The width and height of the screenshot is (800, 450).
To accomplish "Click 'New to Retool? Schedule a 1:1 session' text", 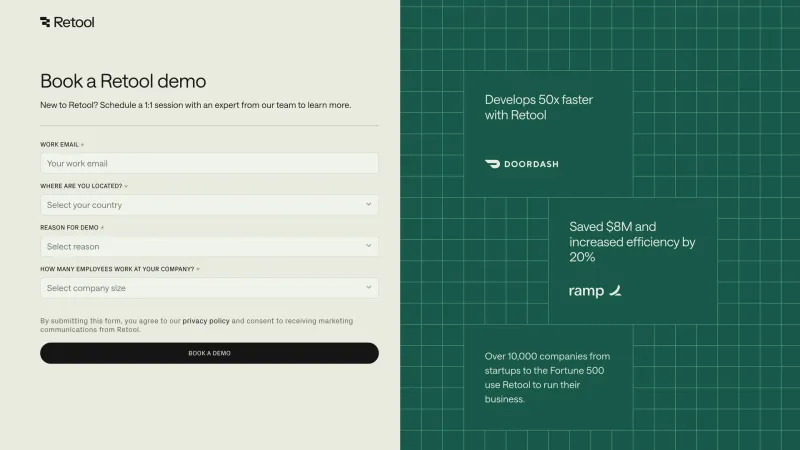I will [195, 105].
